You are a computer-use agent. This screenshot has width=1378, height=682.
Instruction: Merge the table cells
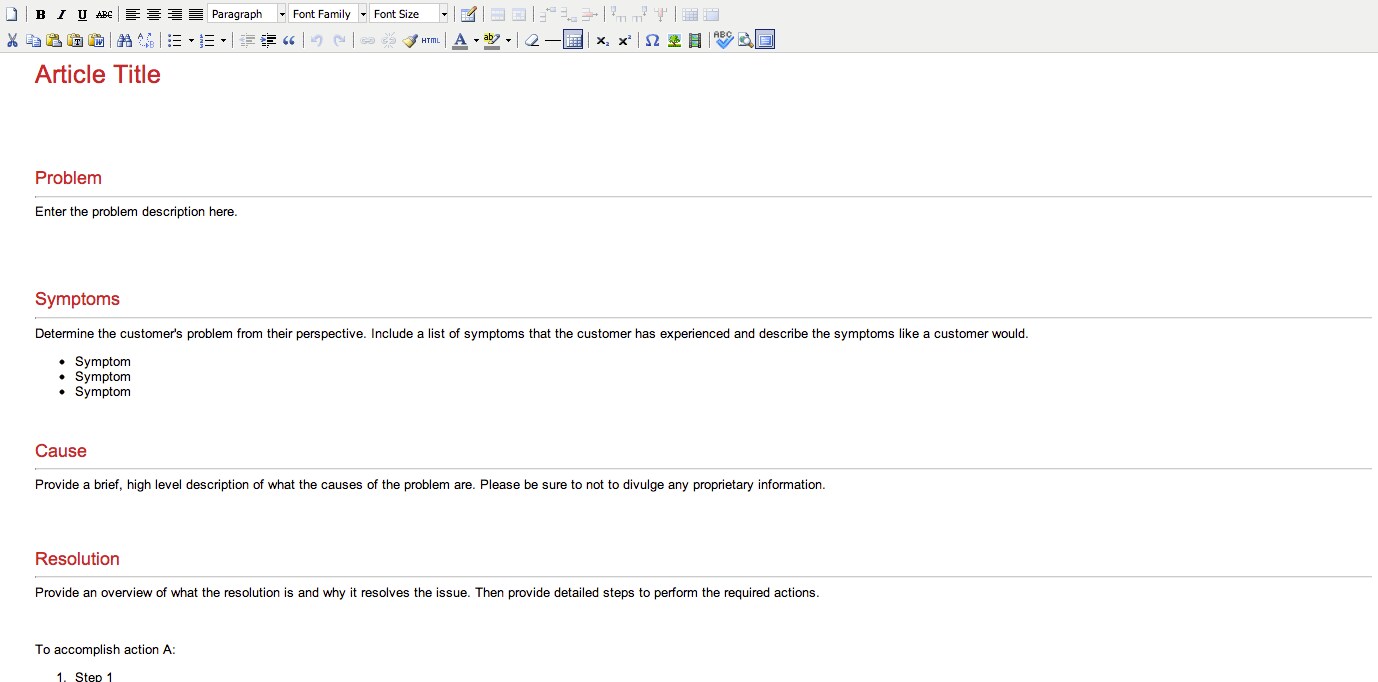click(x=711, y=14)
